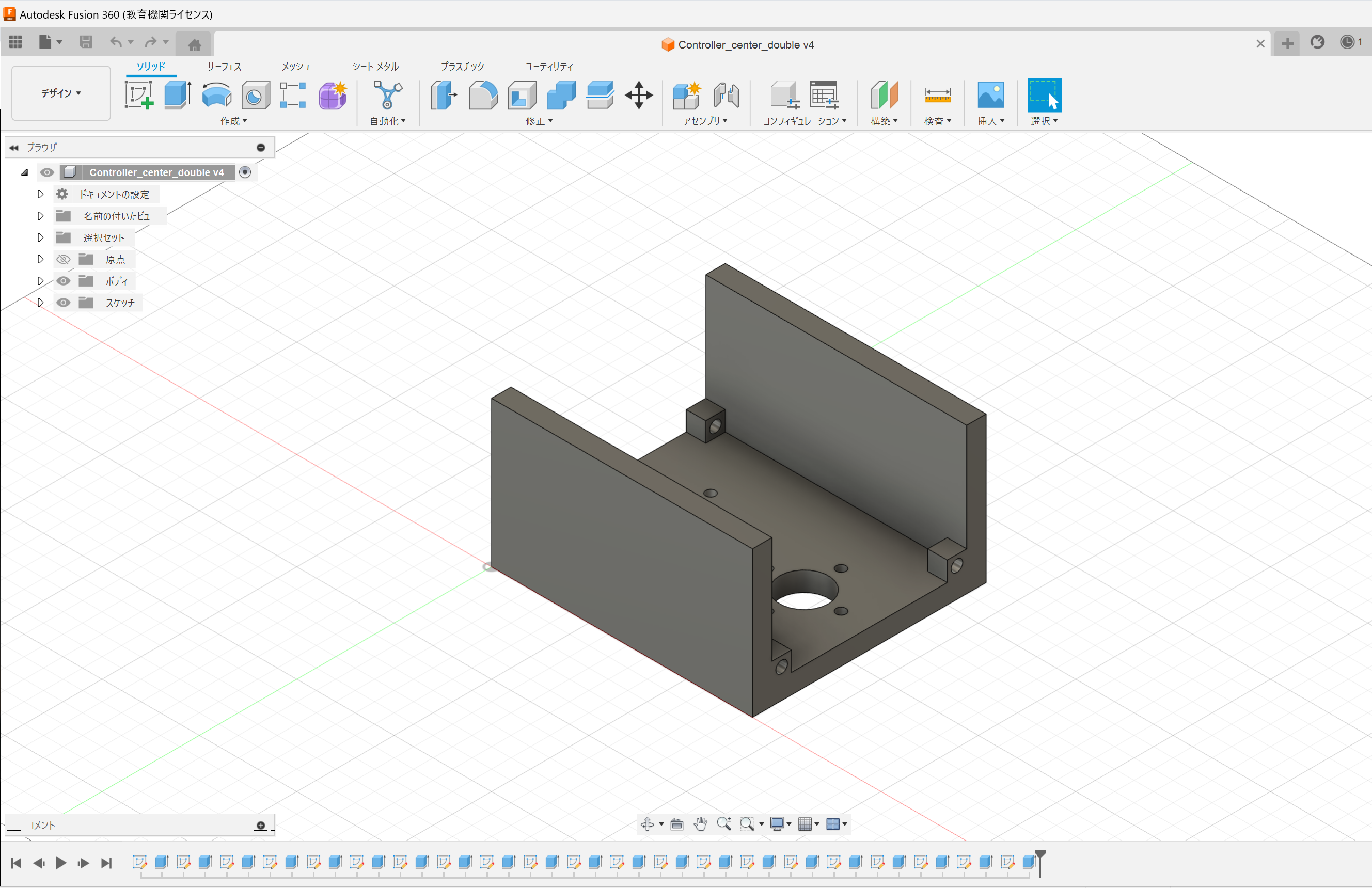The height and width of the screenshot is (888, 1372).
Task: Click the Home tab button
Action: (x=194, y=44)
